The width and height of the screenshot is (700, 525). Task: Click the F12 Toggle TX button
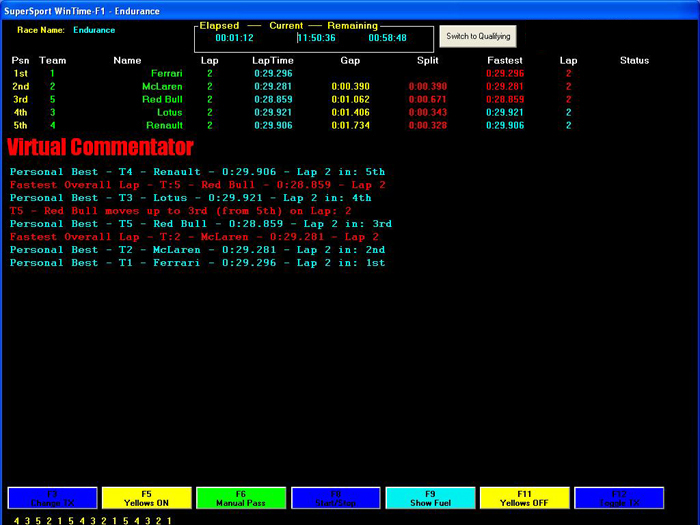[x=619, y=498]
